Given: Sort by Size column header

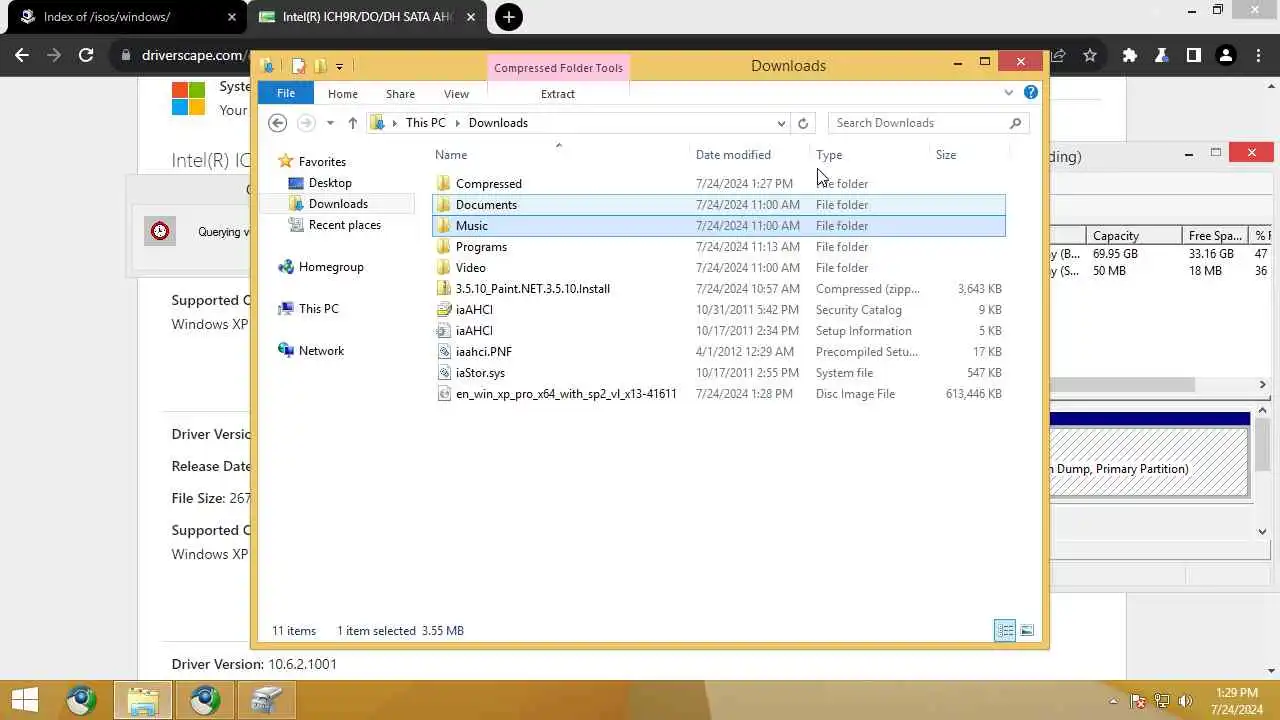Looking at the screenshot, I should [x=946, y=155].
